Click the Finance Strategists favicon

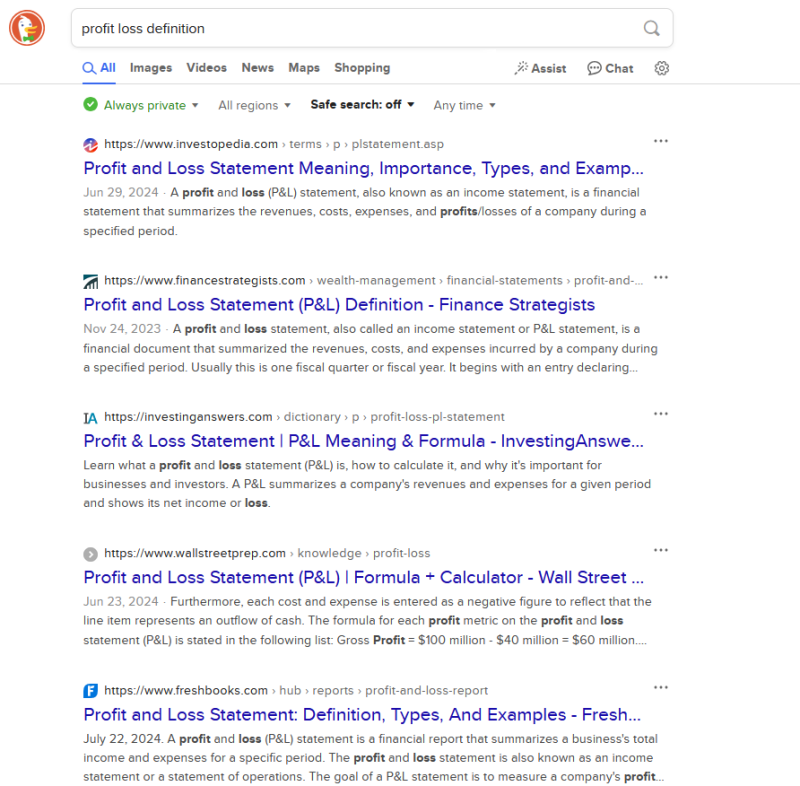point(90,281)
